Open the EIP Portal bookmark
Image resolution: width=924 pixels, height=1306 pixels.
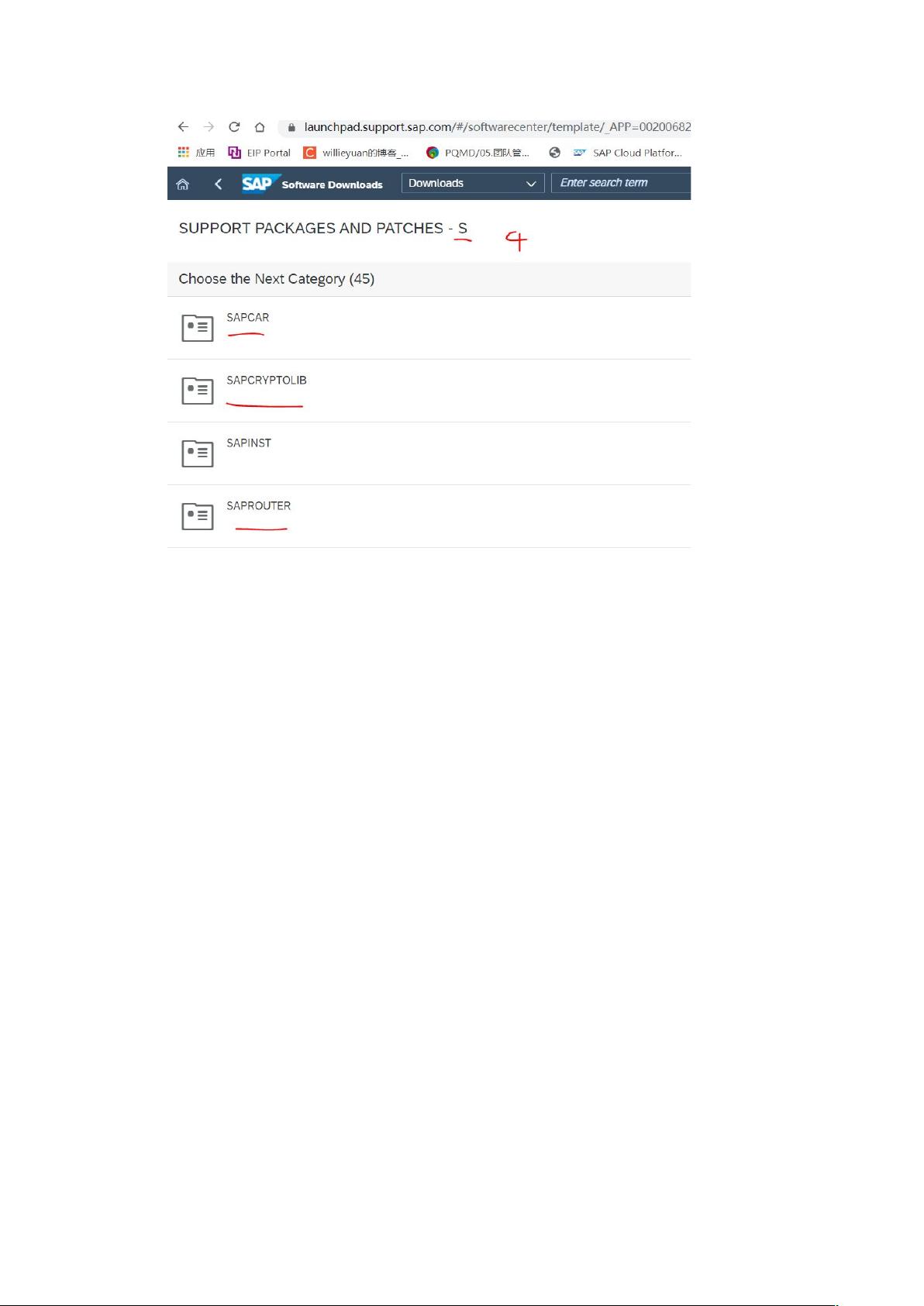260,153
